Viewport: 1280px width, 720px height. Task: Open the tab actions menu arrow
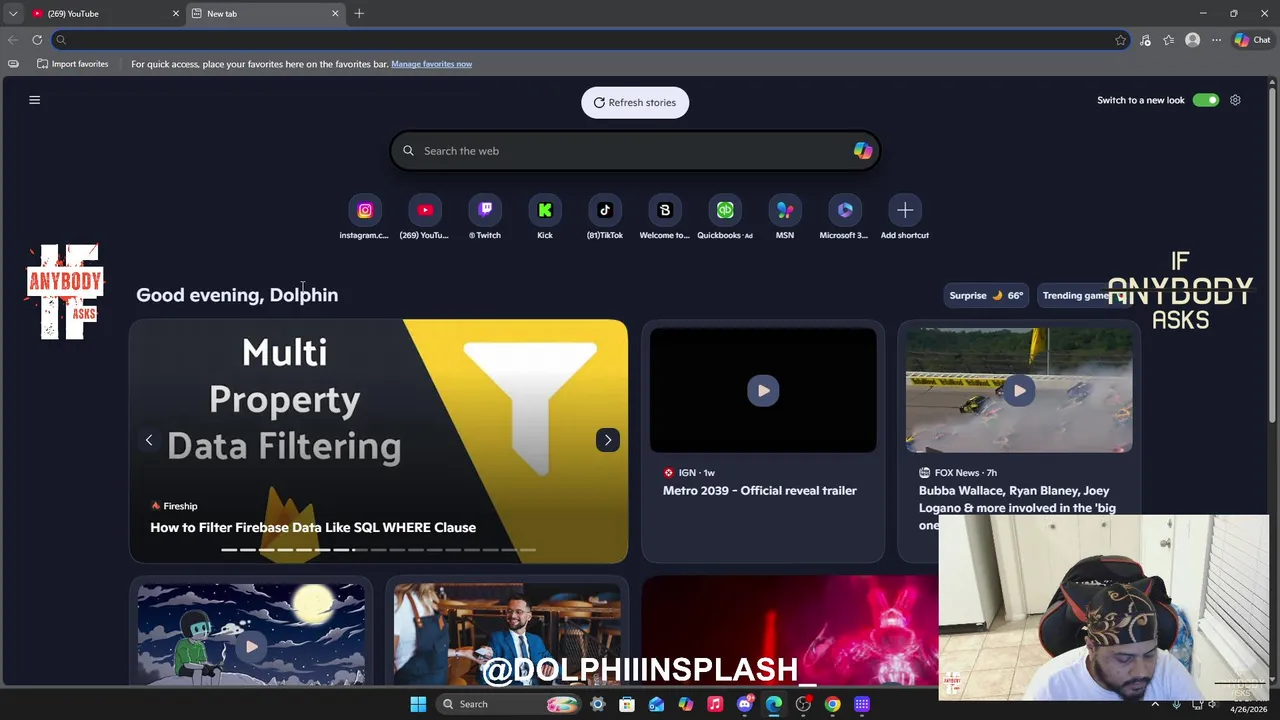tap(13, 14)
